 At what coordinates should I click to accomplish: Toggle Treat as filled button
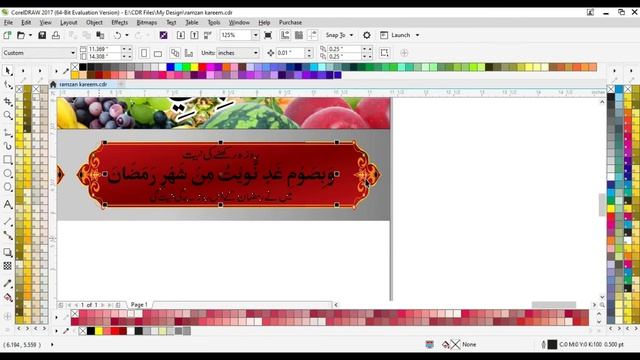tap(384, 53)
